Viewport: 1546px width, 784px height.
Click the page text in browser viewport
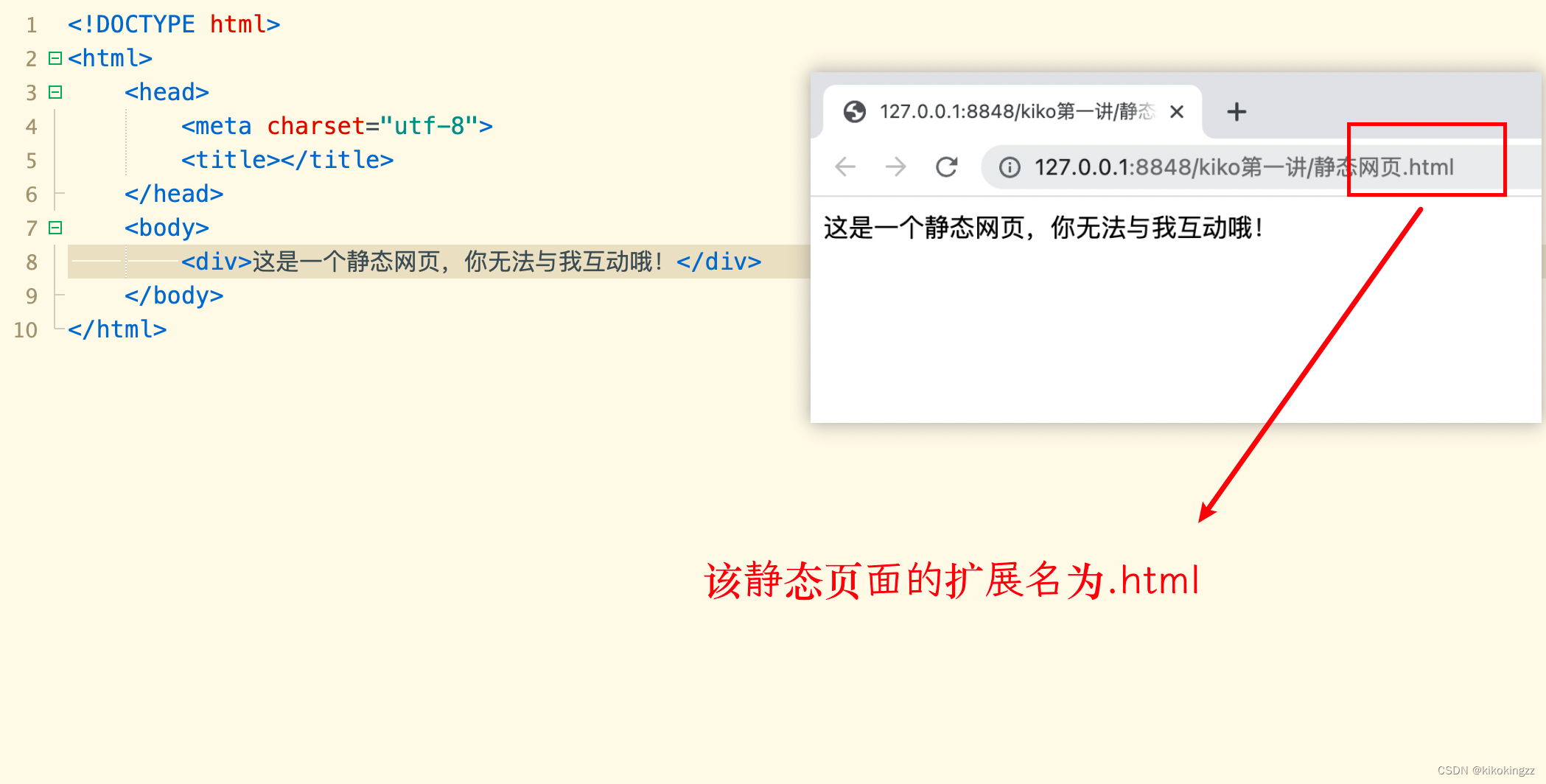[1043, 228]
